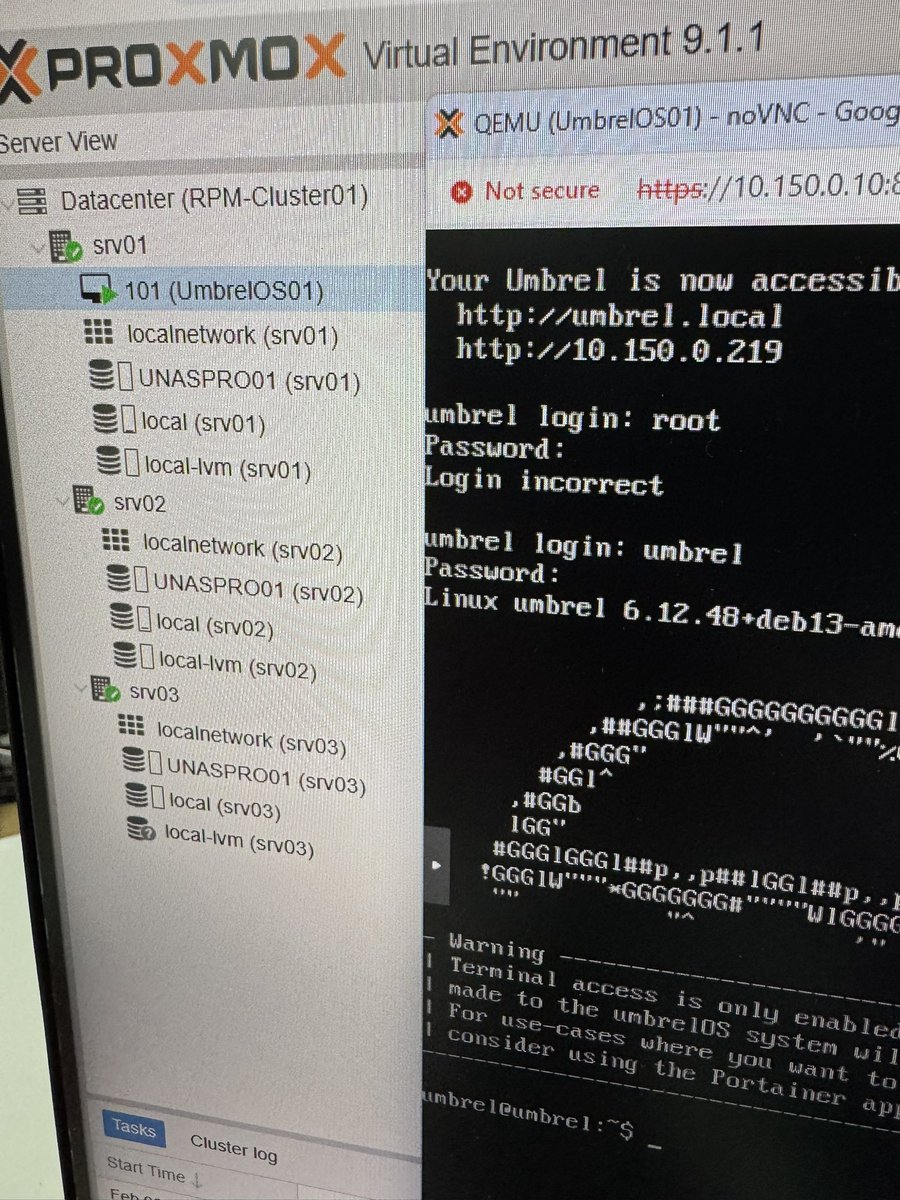Screen dimensions: 900x1200
Task: Select local-lvm (srv03) storage
Action: pos(239,841)
